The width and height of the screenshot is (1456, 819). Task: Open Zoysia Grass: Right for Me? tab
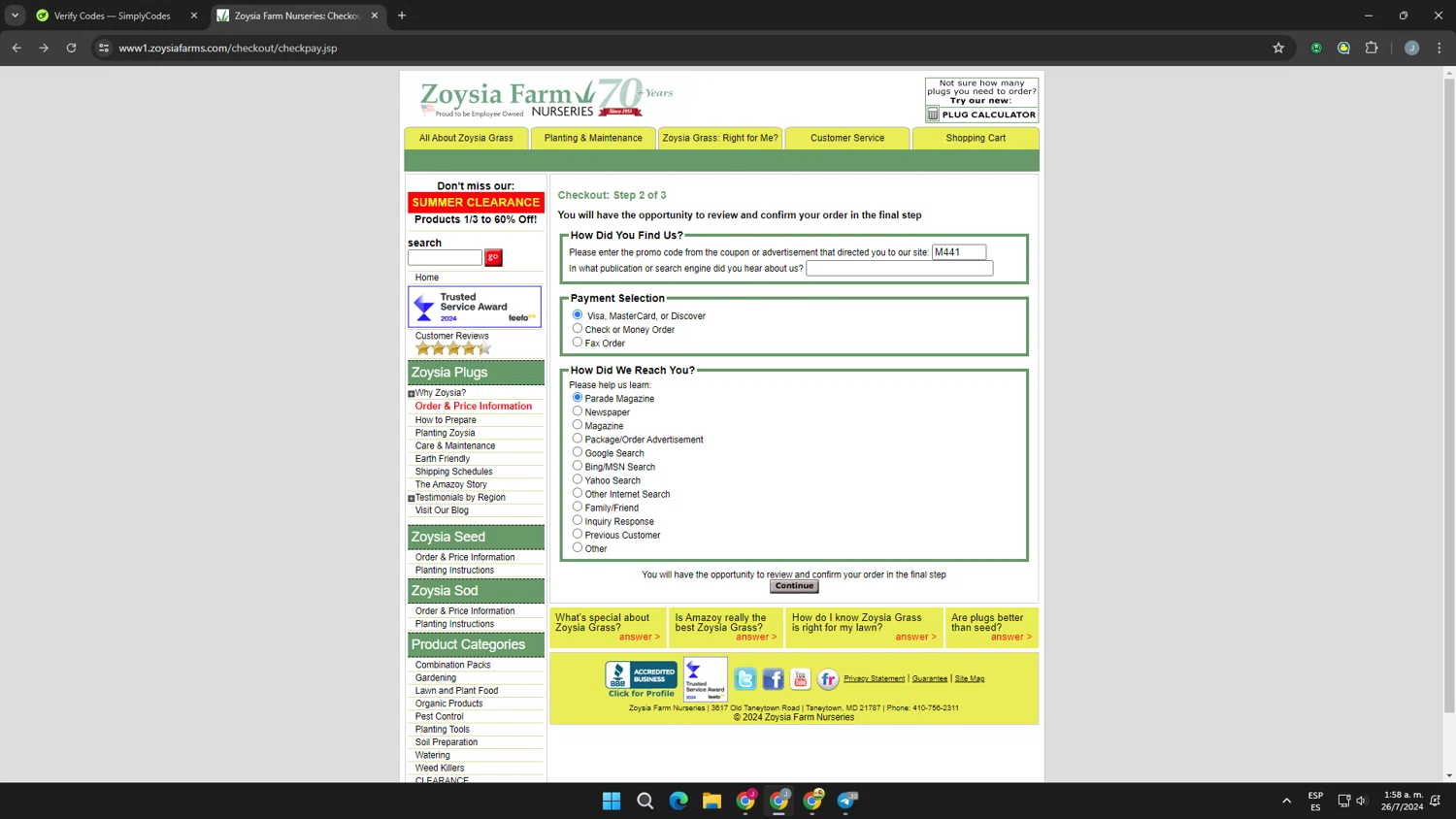click(720, 138)
